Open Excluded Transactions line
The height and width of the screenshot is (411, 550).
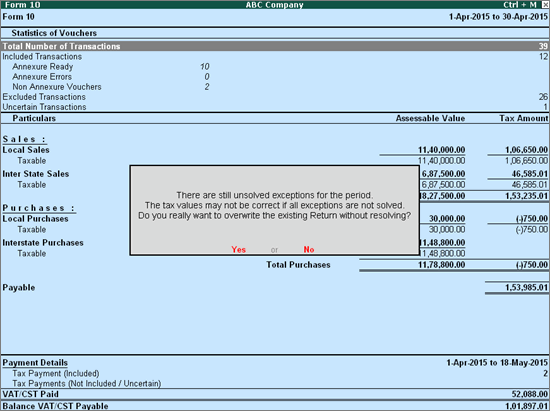275,97
